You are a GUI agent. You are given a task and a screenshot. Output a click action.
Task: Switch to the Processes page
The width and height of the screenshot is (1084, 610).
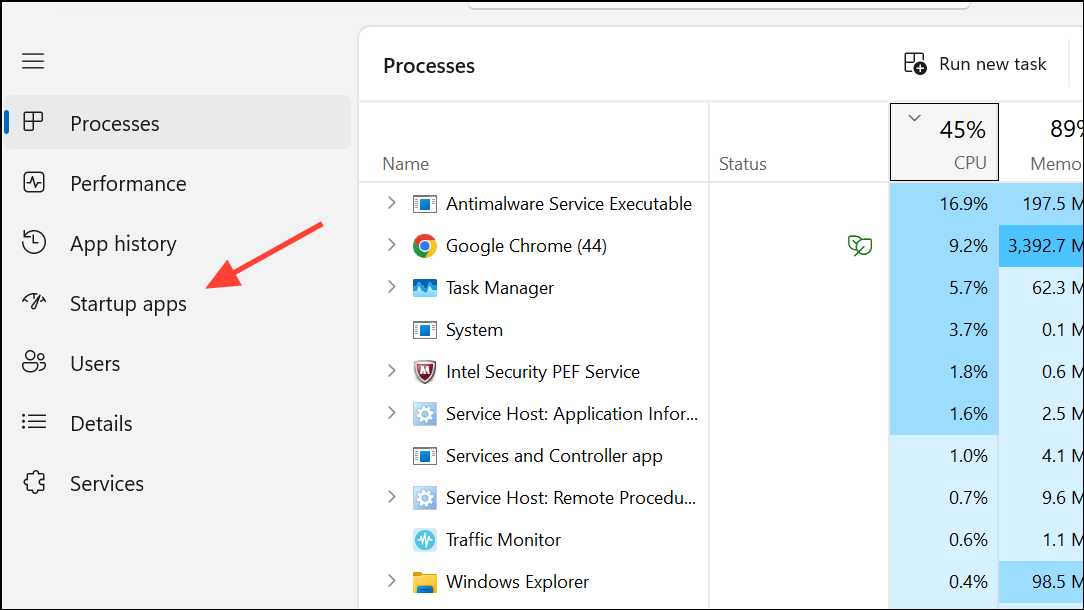pos(177,122)
